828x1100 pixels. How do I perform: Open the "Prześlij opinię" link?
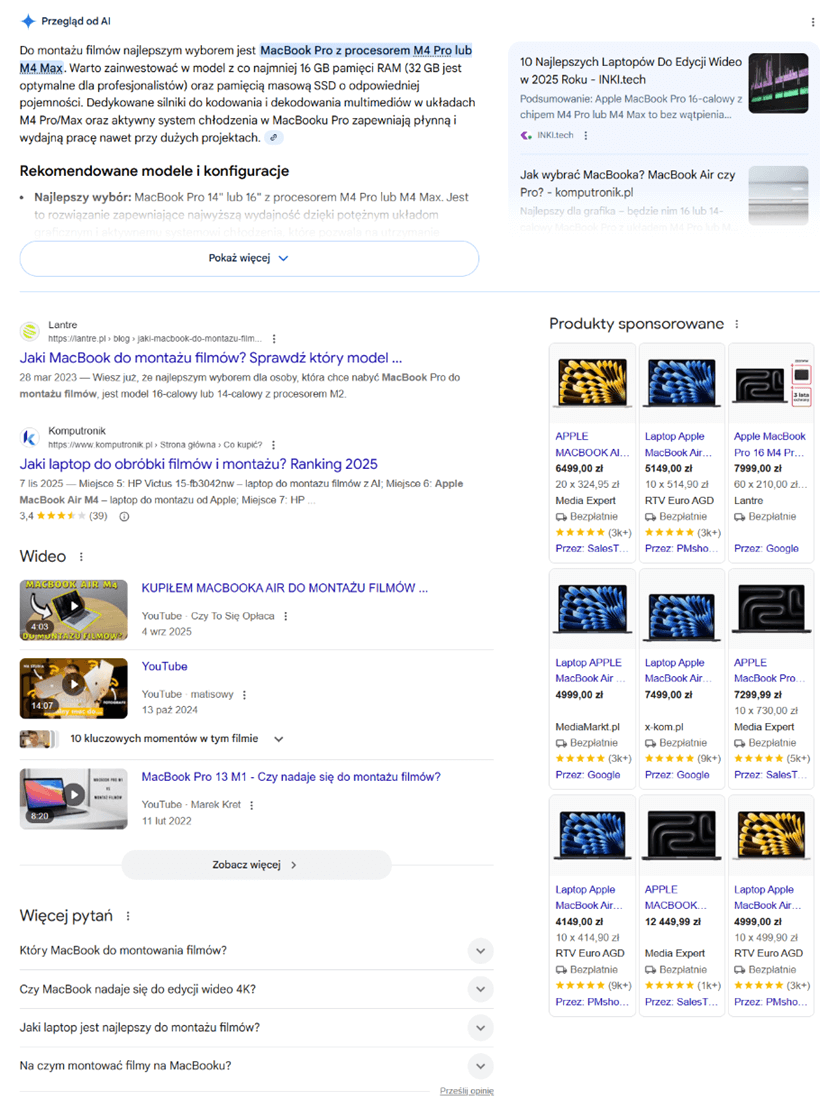[466, 1090]
